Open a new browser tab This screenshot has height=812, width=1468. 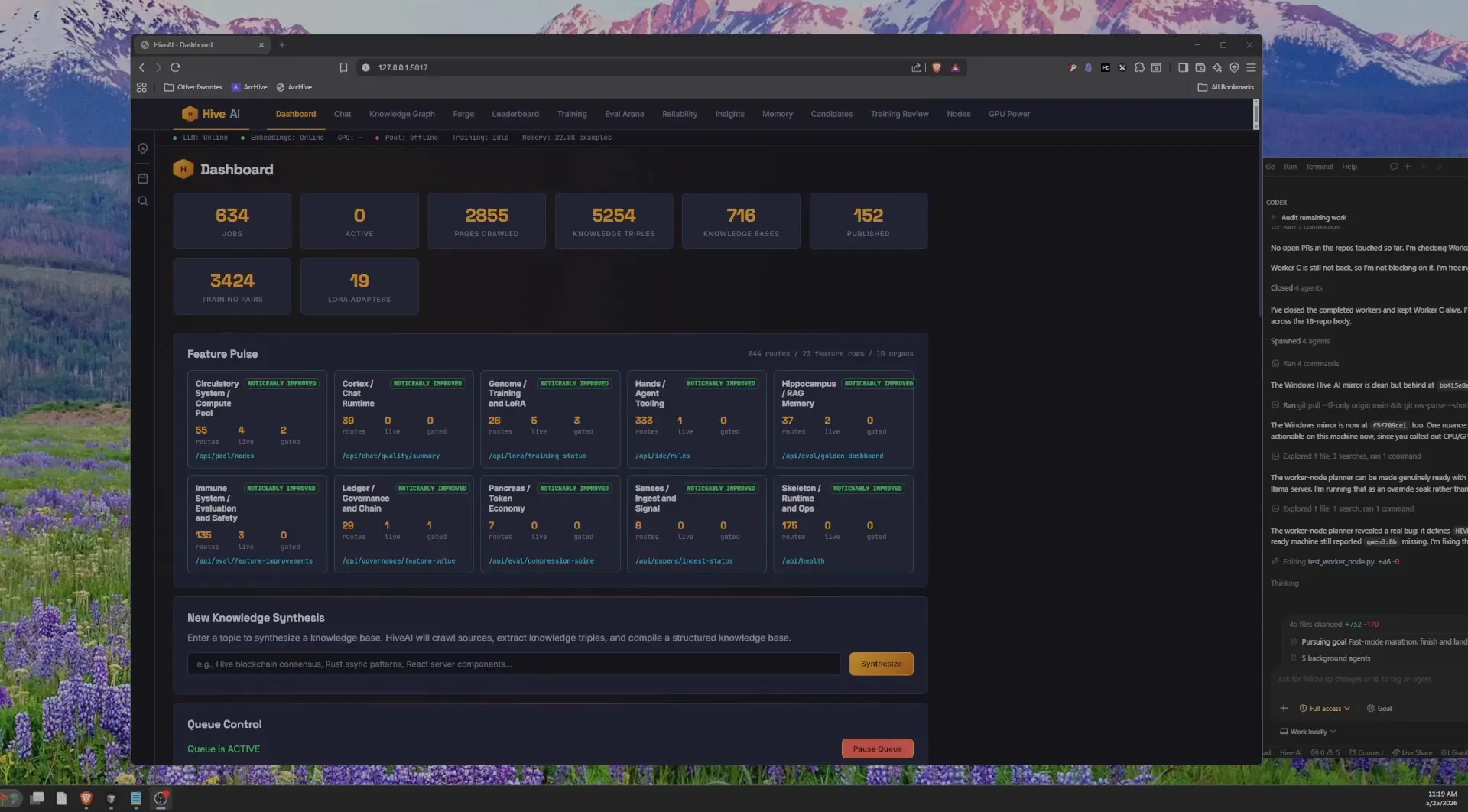tap(282, 45)
